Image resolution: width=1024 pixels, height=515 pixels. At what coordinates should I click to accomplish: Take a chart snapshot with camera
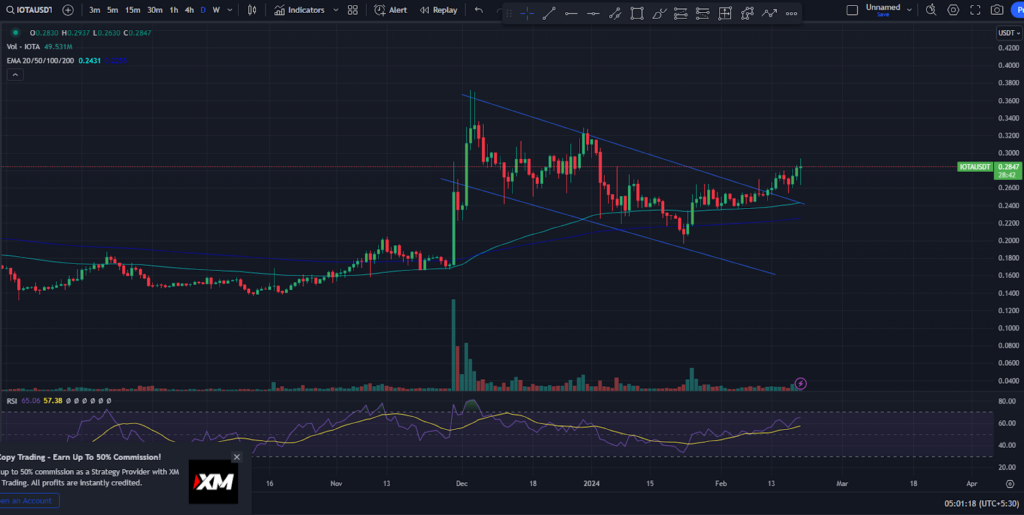(997, 10)
